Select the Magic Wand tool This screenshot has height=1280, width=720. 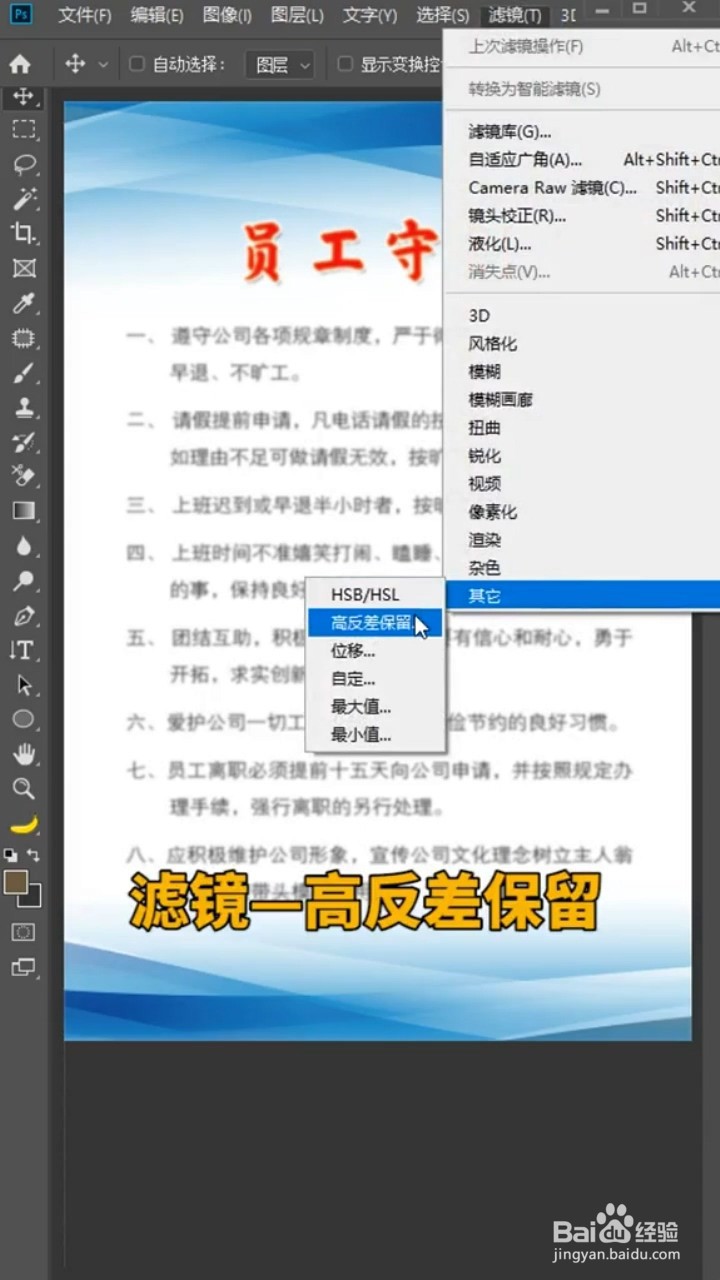point(24,199)
